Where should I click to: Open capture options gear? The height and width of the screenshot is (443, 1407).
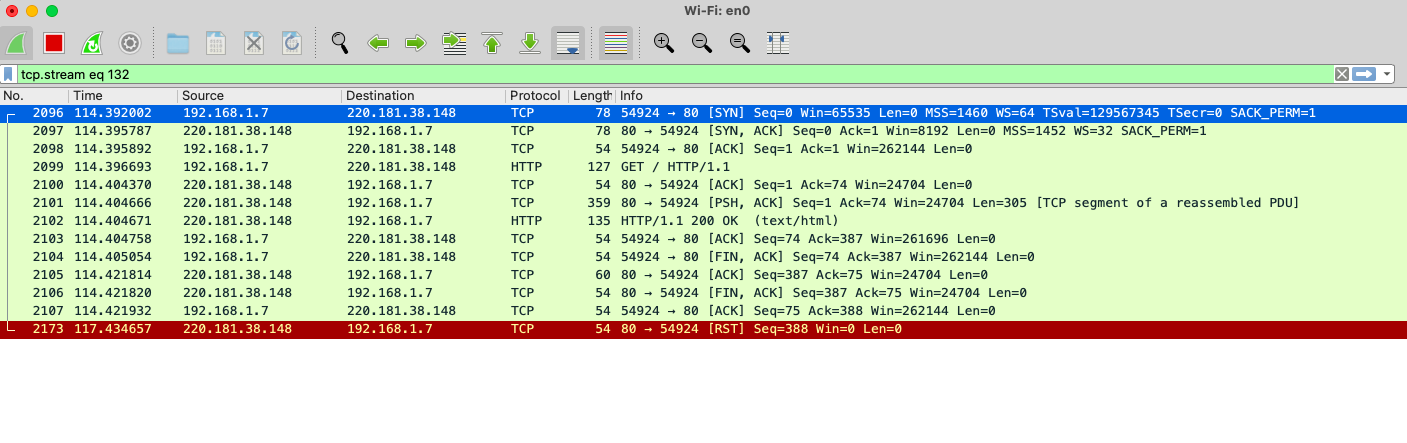point(129,43)
